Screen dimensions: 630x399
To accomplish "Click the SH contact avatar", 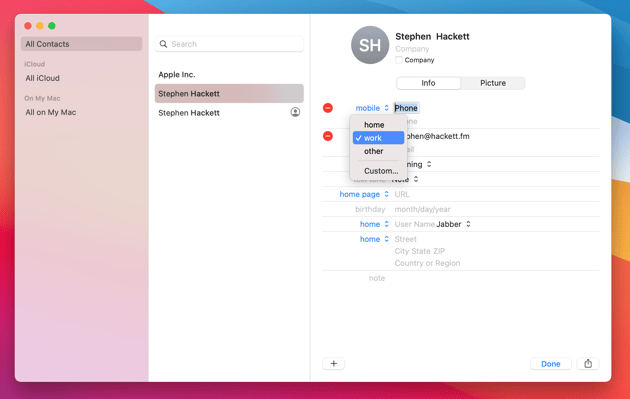I will point(370,45).
